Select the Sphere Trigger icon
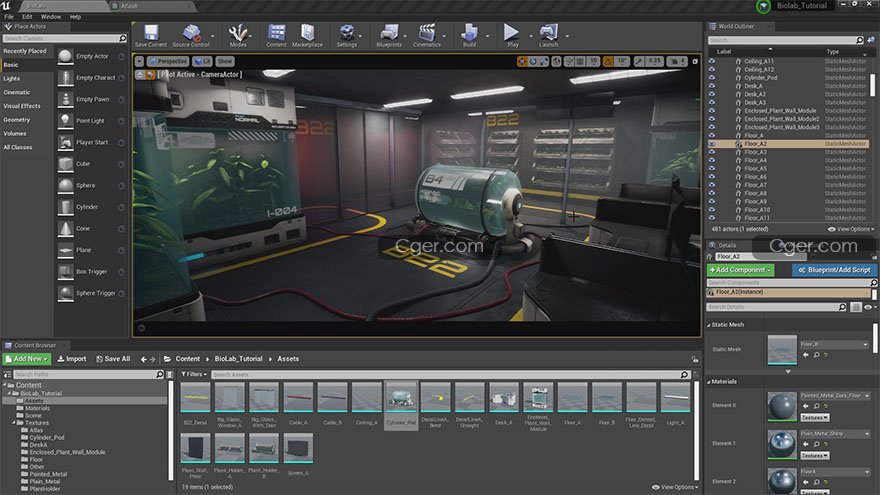The width and height of the screenshot is (880, 495). pos(66,293)
